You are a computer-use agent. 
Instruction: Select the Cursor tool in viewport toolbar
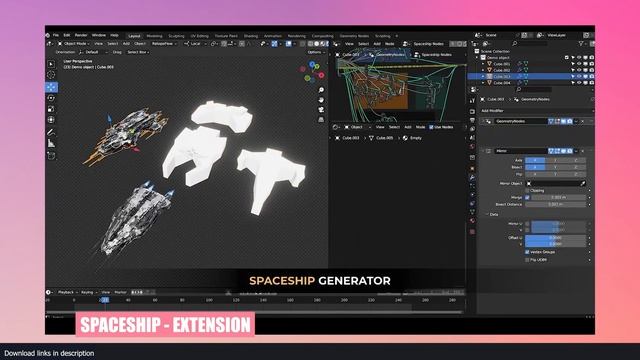(51, 75)
